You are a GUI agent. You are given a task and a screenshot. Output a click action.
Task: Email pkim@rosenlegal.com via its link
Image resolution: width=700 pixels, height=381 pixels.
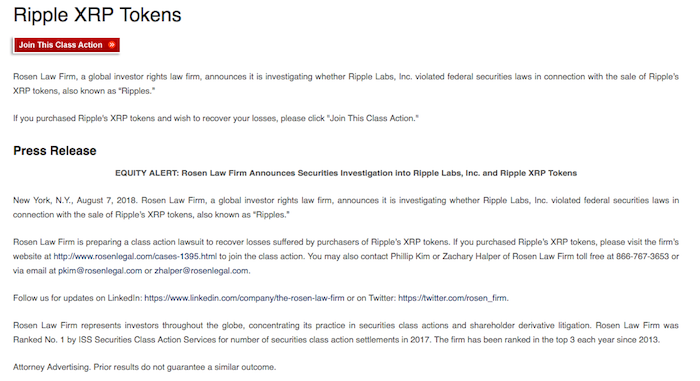(x=100, y=271)
